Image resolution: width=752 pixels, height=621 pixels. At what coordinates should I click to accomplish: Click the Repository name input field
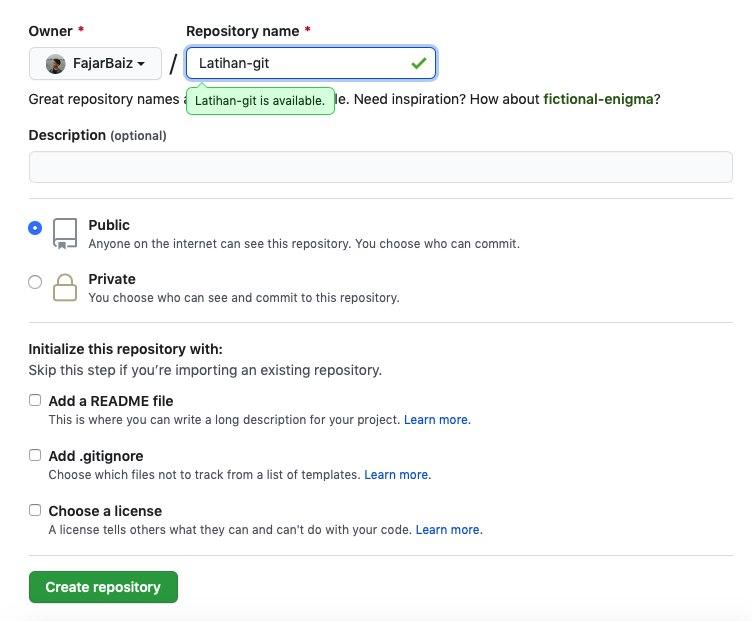(x=300, y=64)
